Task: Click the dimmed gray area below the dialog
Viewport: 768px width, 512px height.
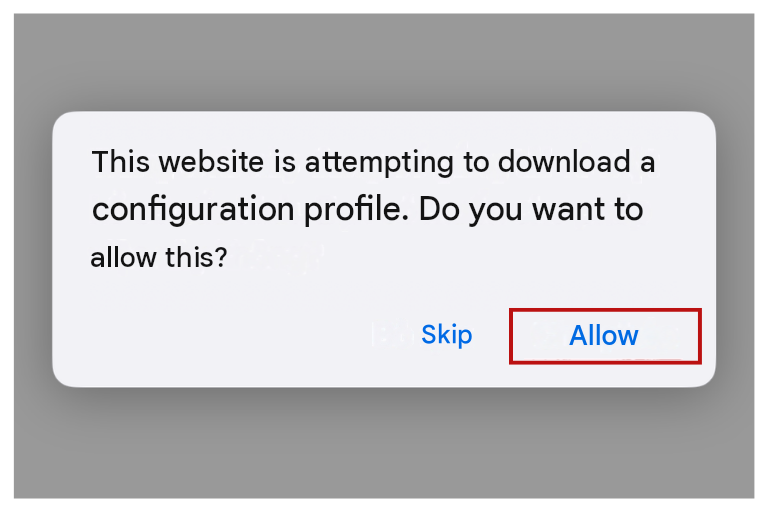Action: point(384,443)
